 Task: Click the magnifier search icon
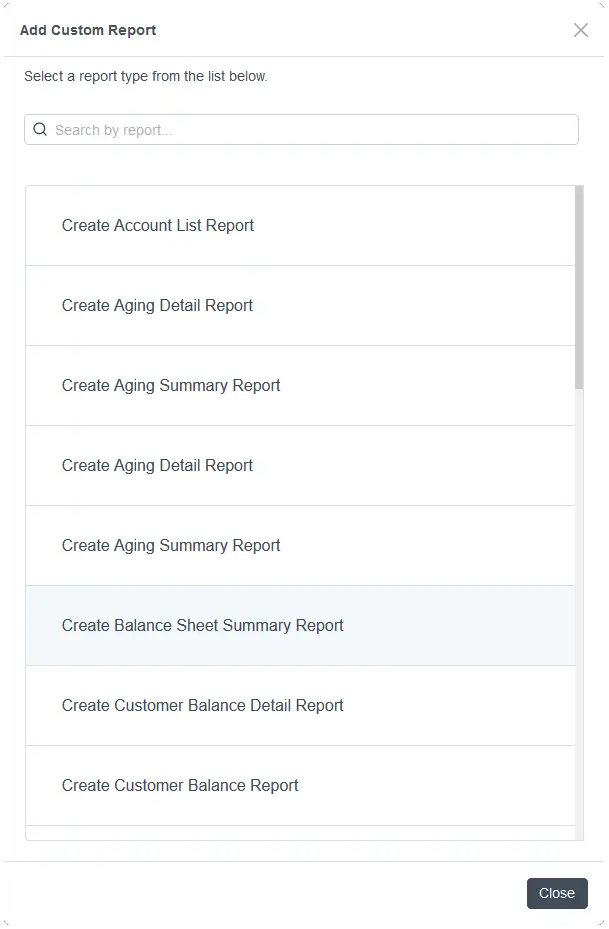coord(40,129)
